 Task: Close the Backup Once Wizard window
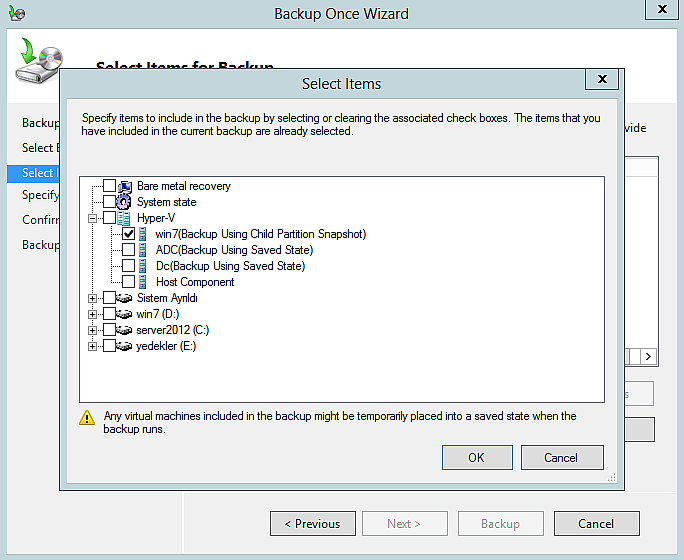(x=662, y=9)
